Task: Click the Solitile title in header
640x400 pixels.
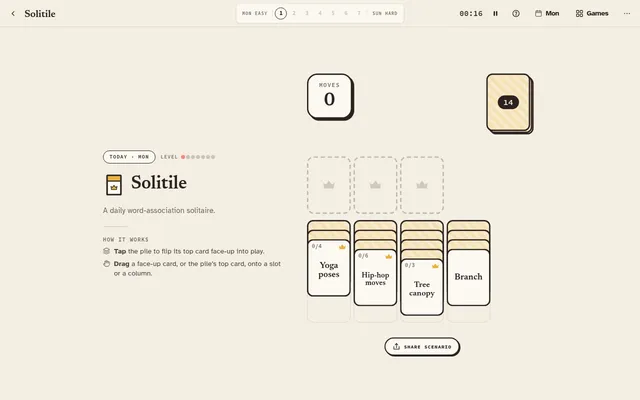Action: click(x=40, y=13)
